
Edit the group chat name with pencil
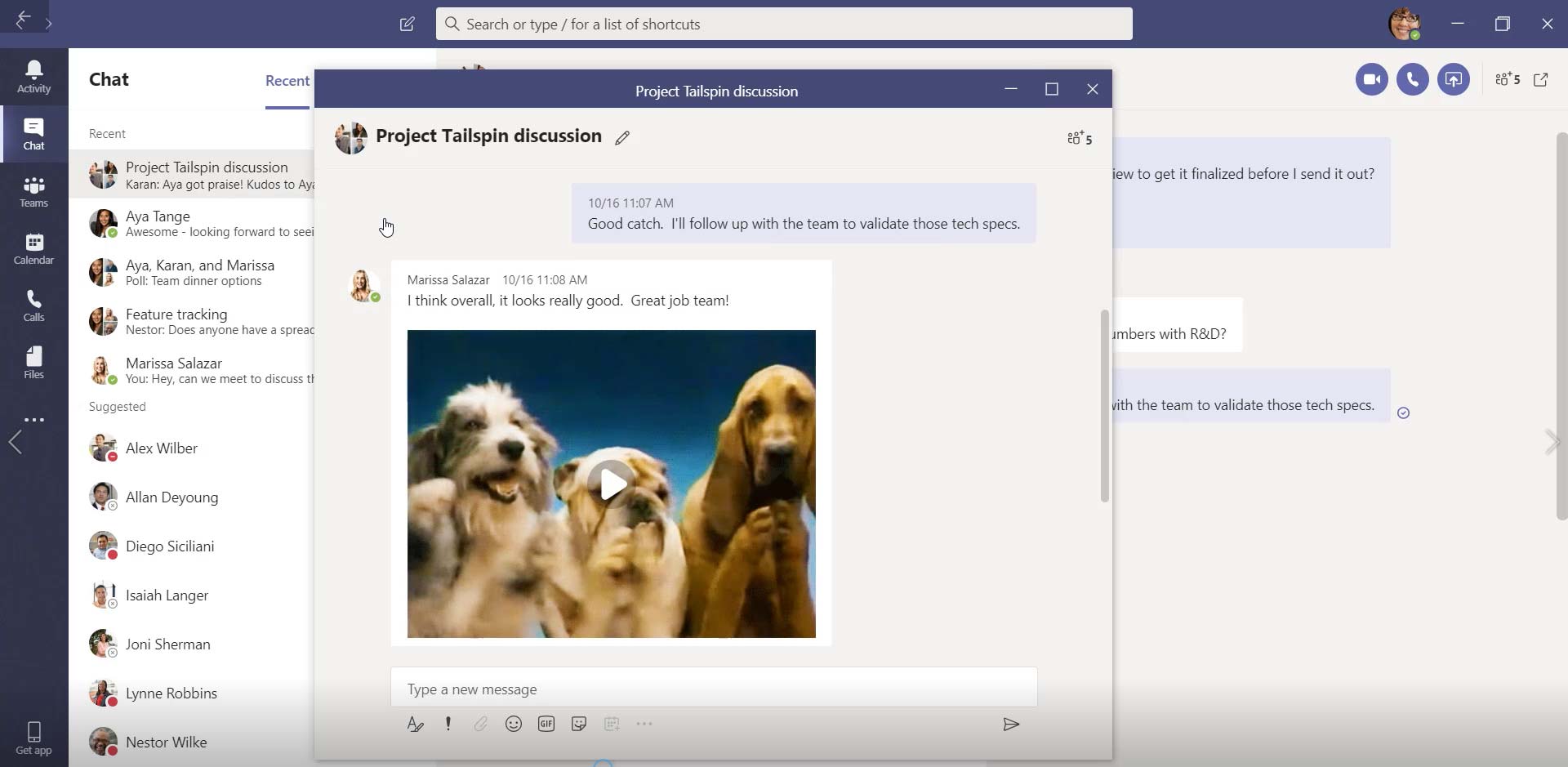(x=622, y=137)
